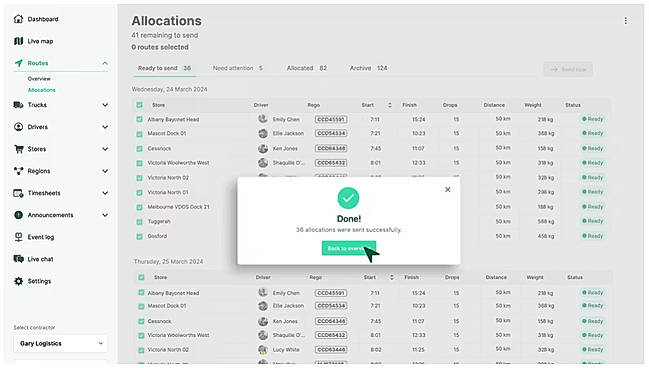Open Event log icon
The height and width of the screenshot is (368, 649).
click(18, 237)
